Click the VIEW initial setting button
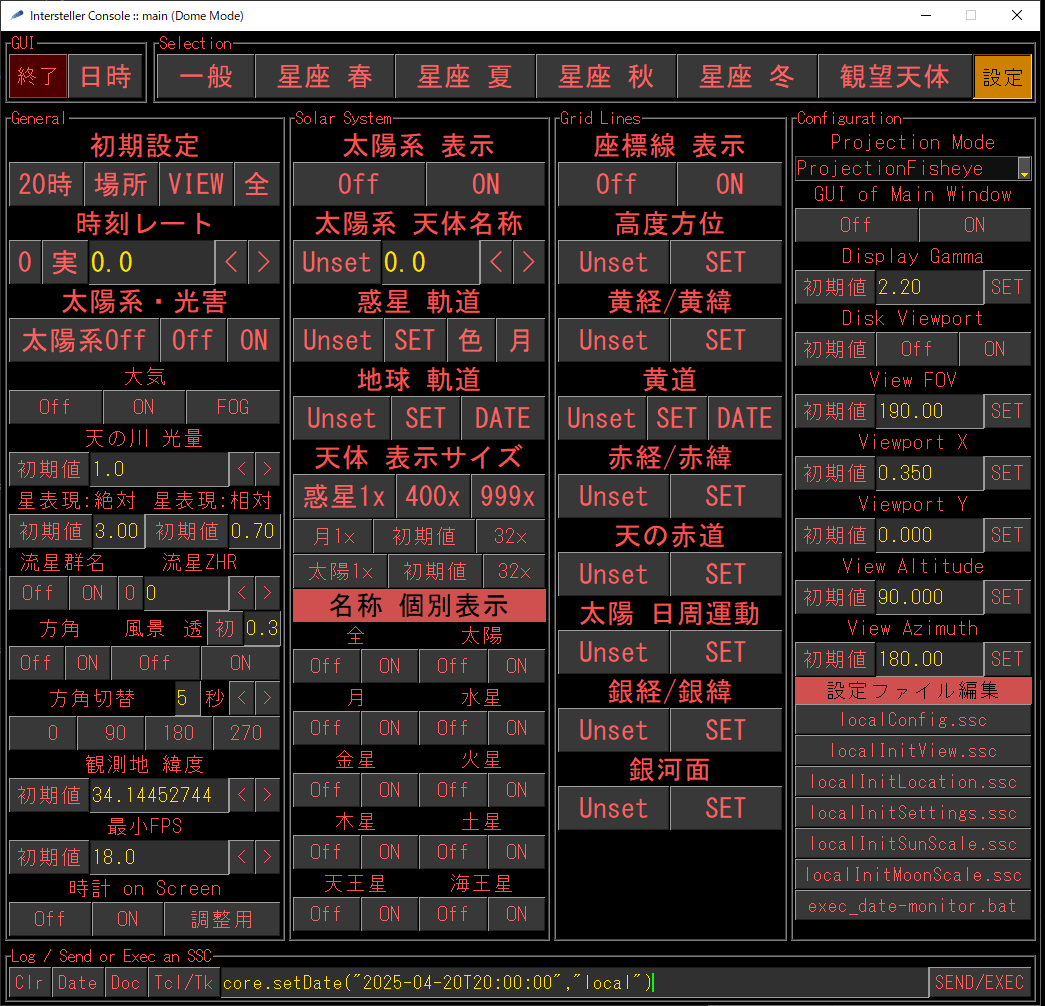The image size is (1045, 1006). click(x=196, y=184)
